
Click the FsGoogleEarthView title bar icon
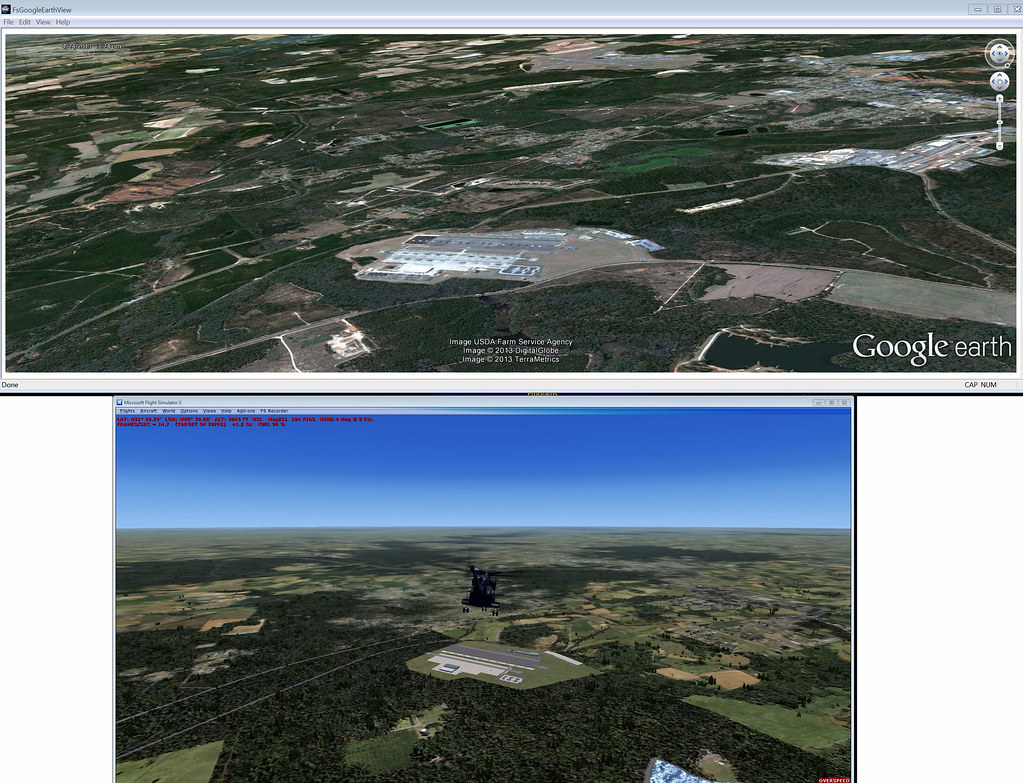[x=7, y=9]
